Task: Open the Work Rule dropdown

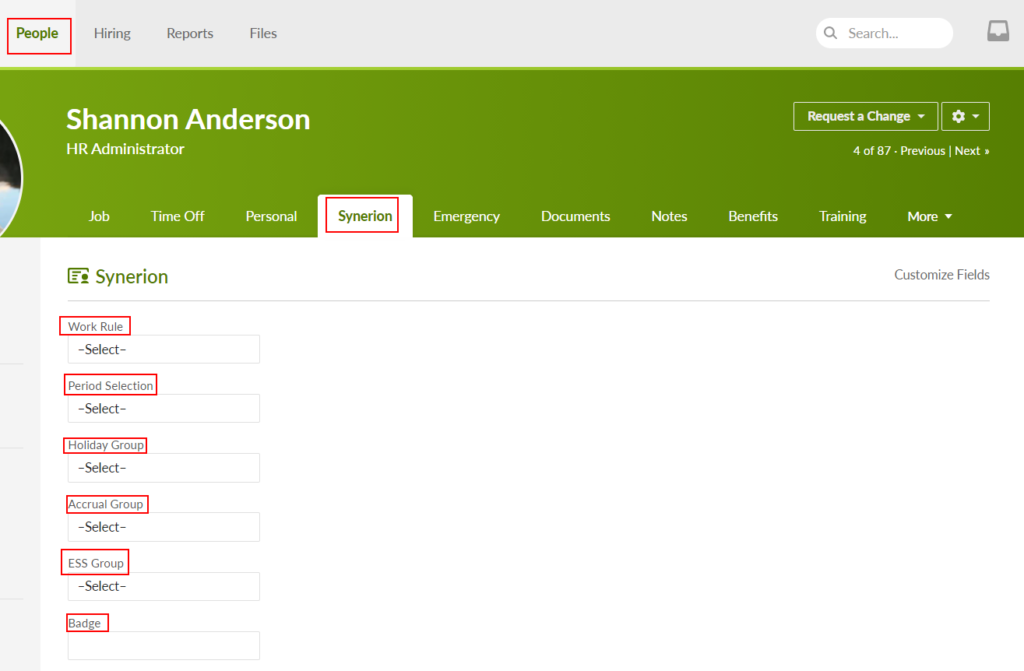Action: tap(162, 349)
